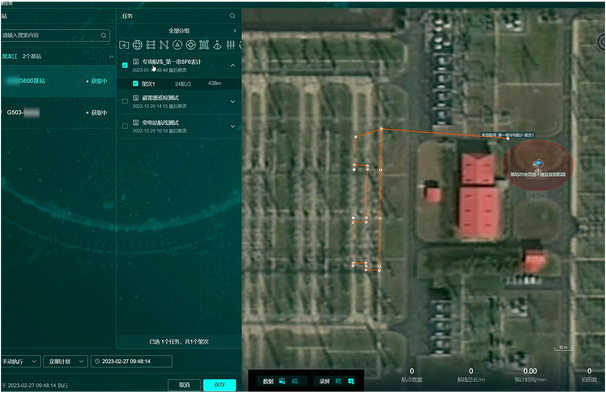This screenshot has height=393, width=606.
Task: Select the N-shaped route icon
Action: point(164,45)
